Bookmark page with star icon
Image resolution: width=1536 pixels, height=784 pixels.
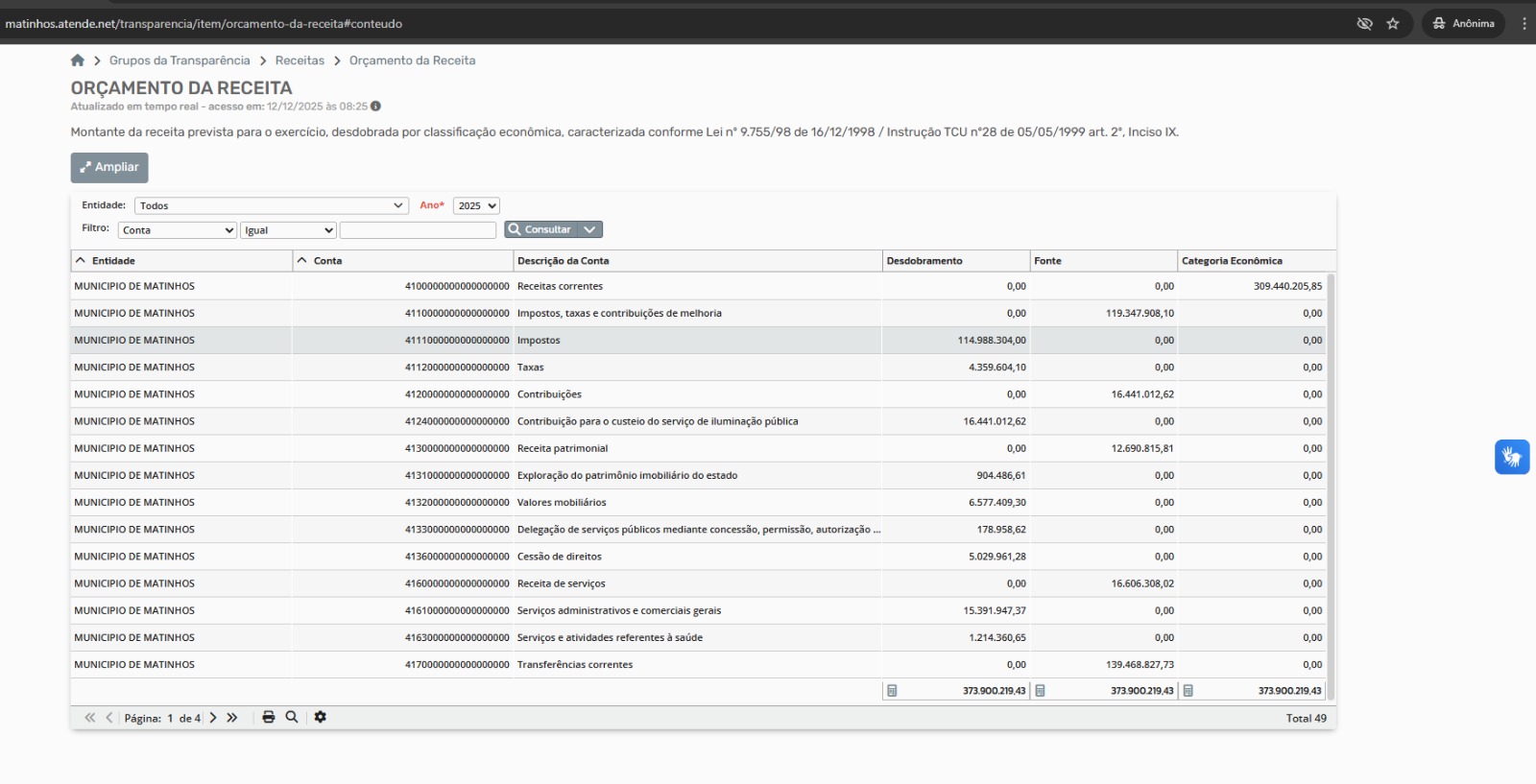click(x=1393, y=24)
